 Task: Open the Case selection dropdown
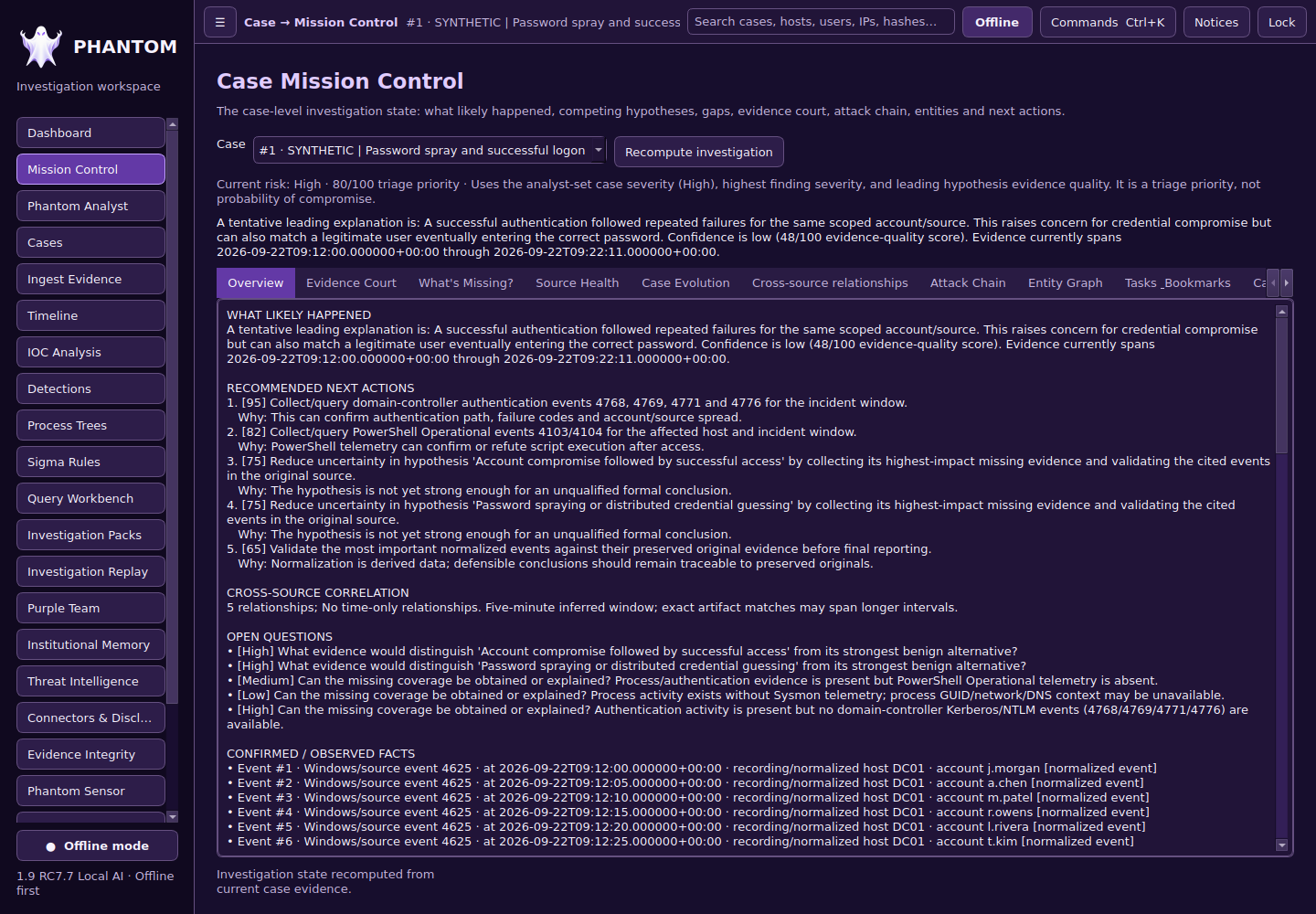click(x=430, y=150)
